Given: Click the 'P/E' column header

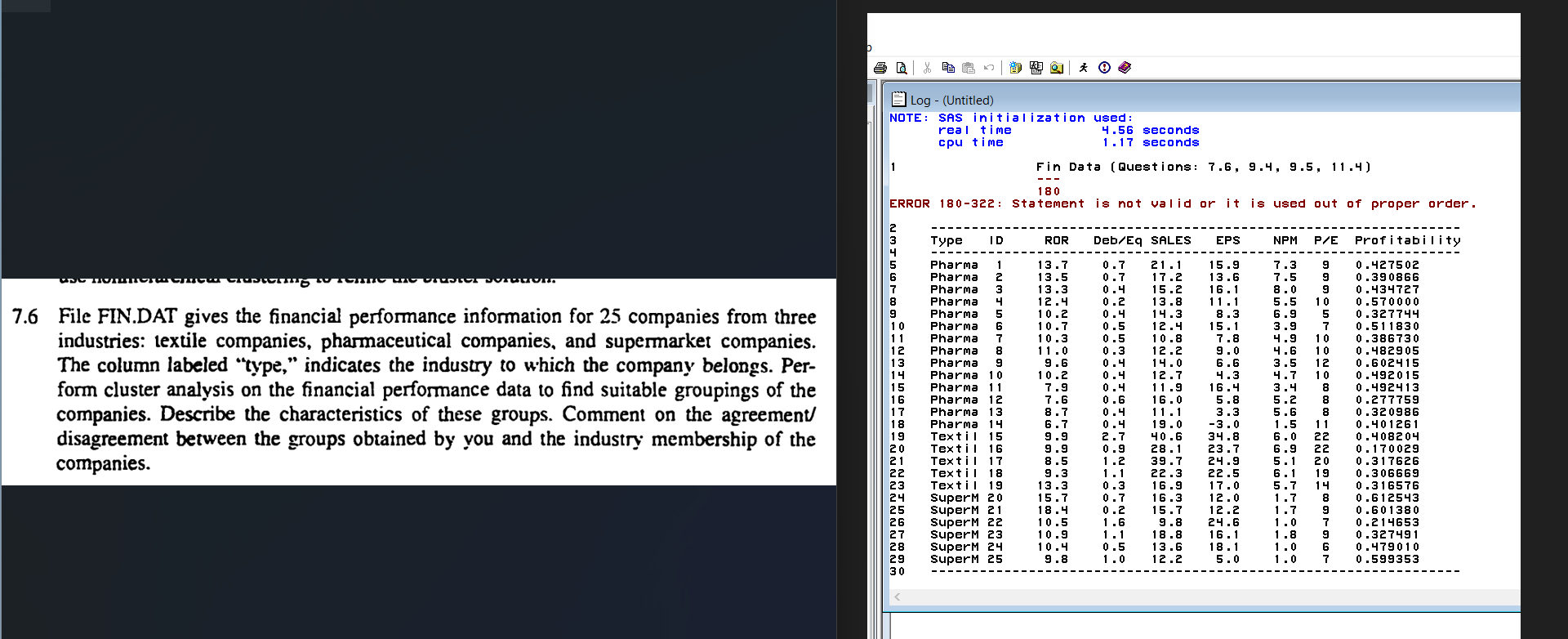Looking at the screenshot, I should [1325, 240].
